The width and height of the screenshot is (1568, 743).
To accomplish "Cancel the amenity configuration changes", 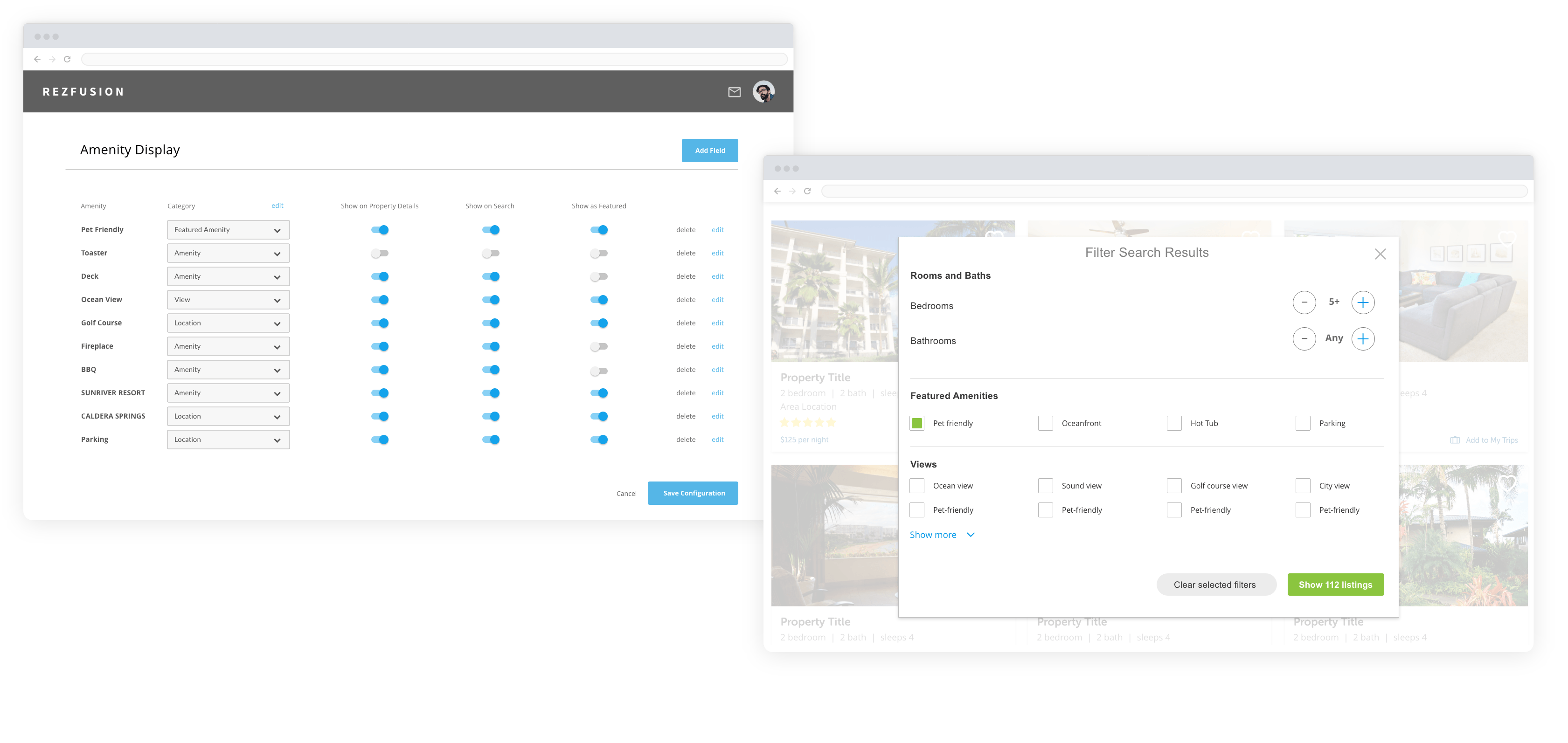I will point(626,494).
